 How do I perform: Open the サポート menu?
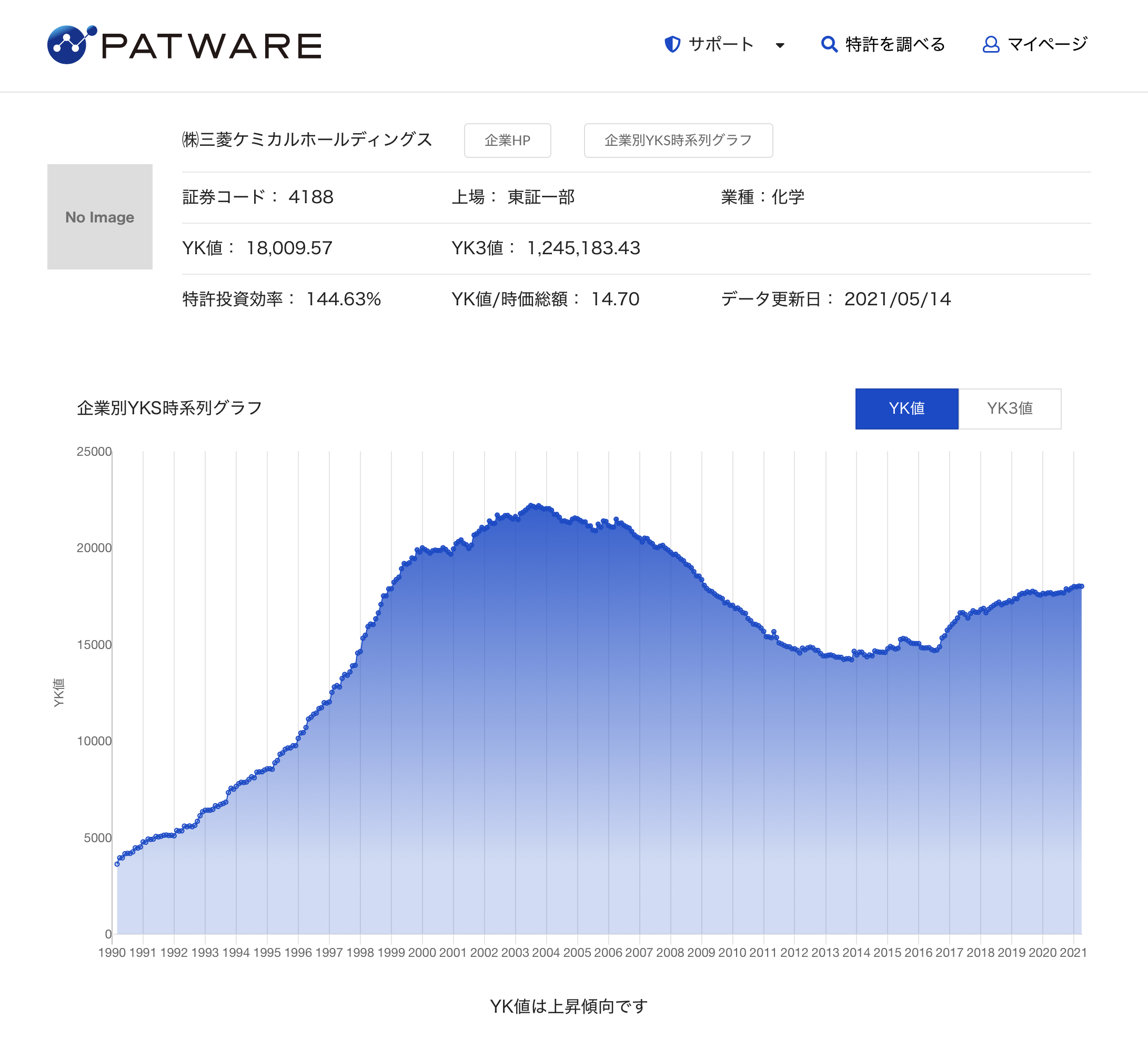pyautogui.click(x=721, y=44)
